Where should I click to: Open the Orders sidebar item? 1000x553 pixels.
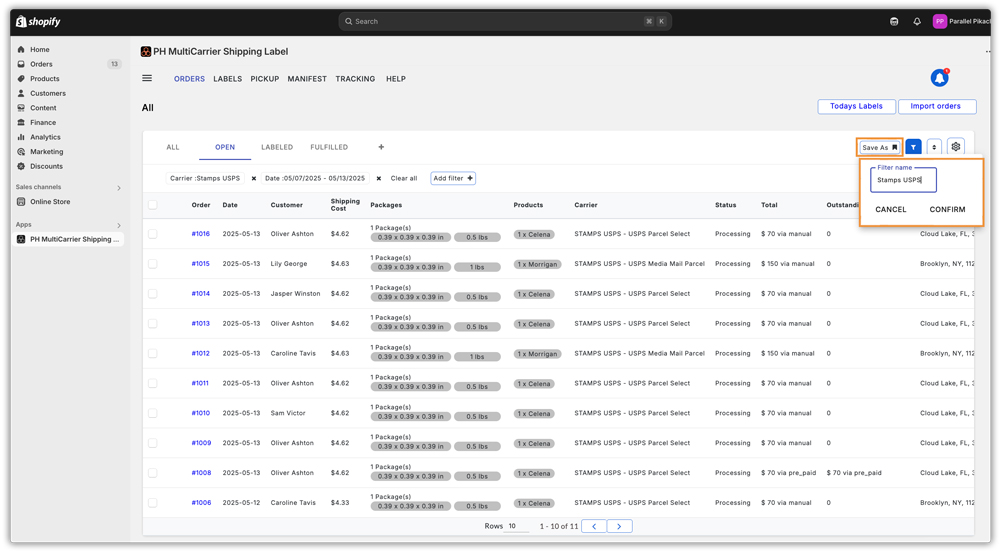coord(41,64)
